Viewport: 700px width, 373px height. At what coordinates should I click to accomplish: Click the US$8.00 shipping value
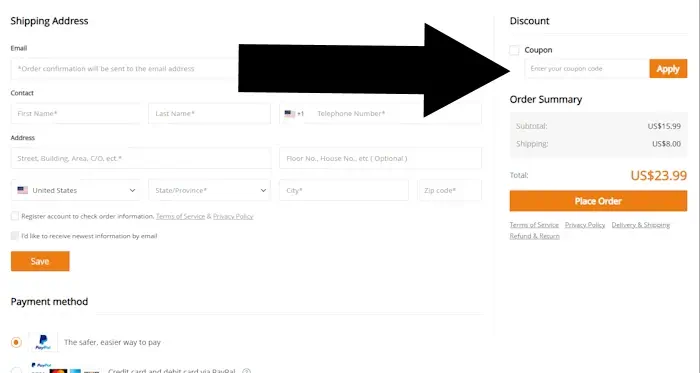coord(667,144)
